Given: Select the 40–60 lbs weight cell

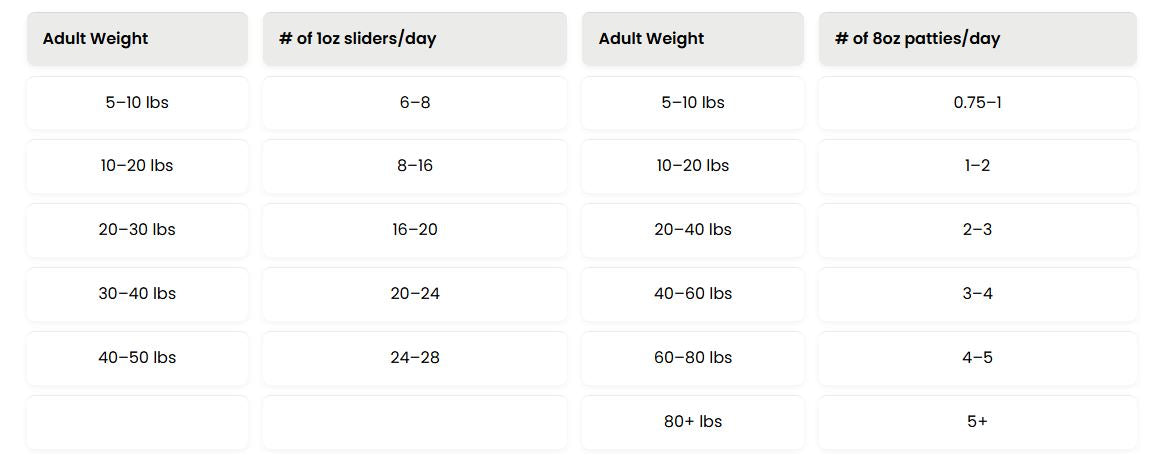Looking at the screenshot, I should (693, 294).
